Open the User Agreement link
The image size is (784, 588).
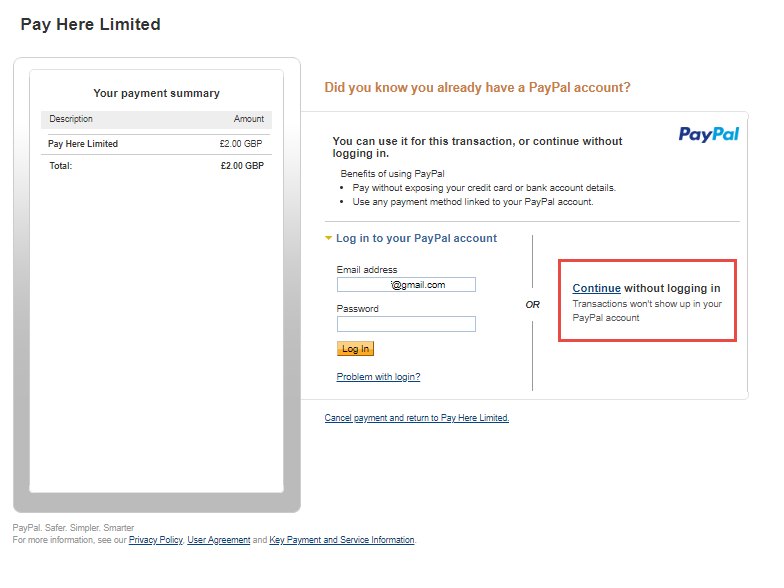[219, 540]
